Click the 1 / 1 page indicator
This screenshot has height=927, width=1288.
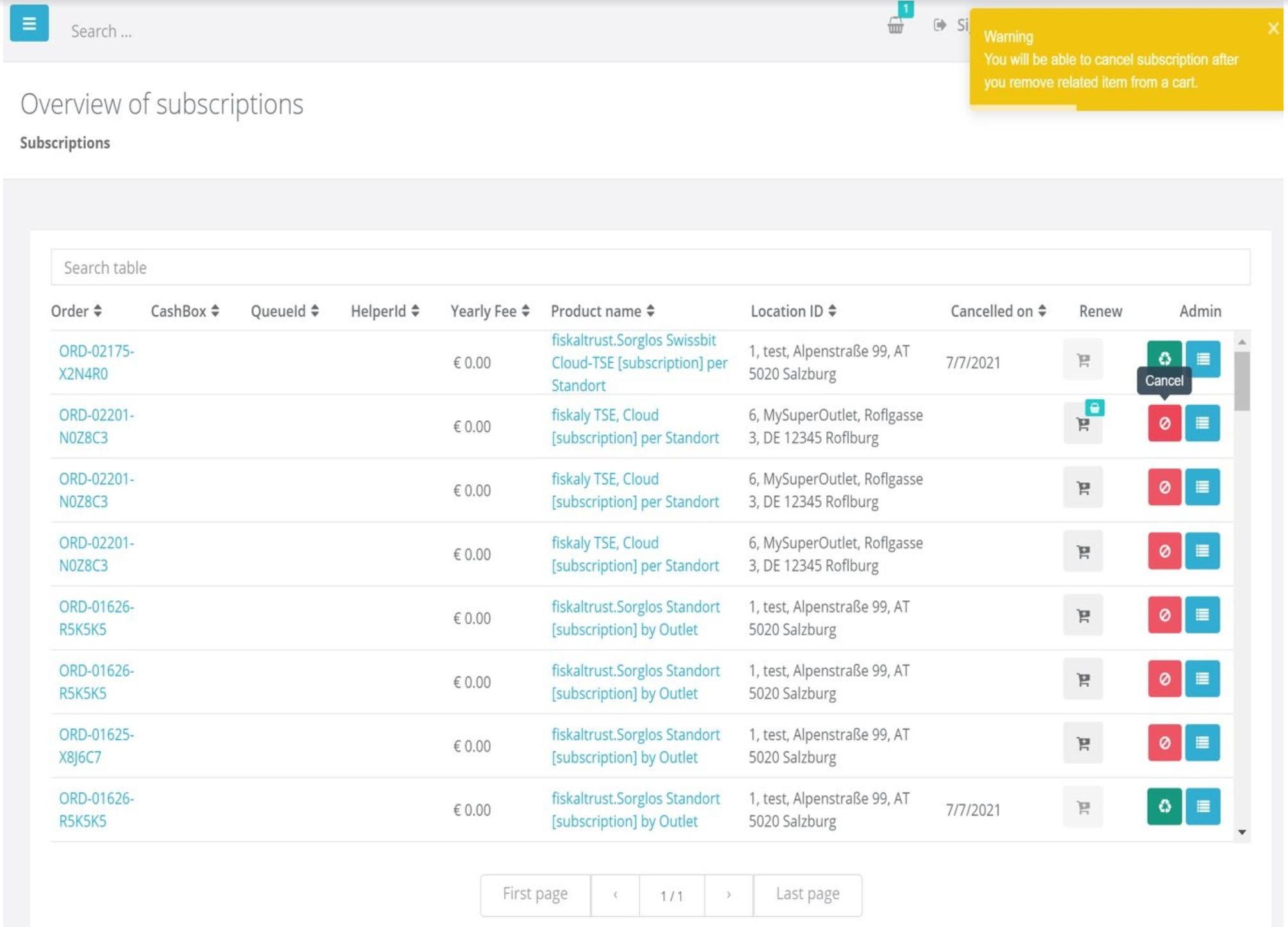coord(672,896)
